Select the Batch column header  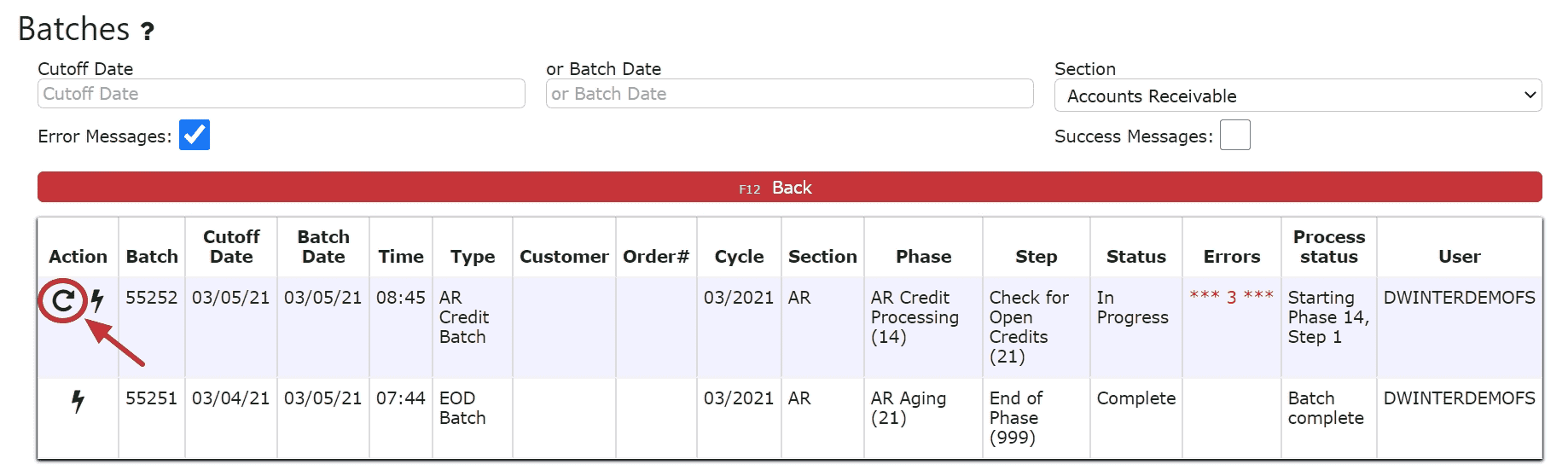152,256
